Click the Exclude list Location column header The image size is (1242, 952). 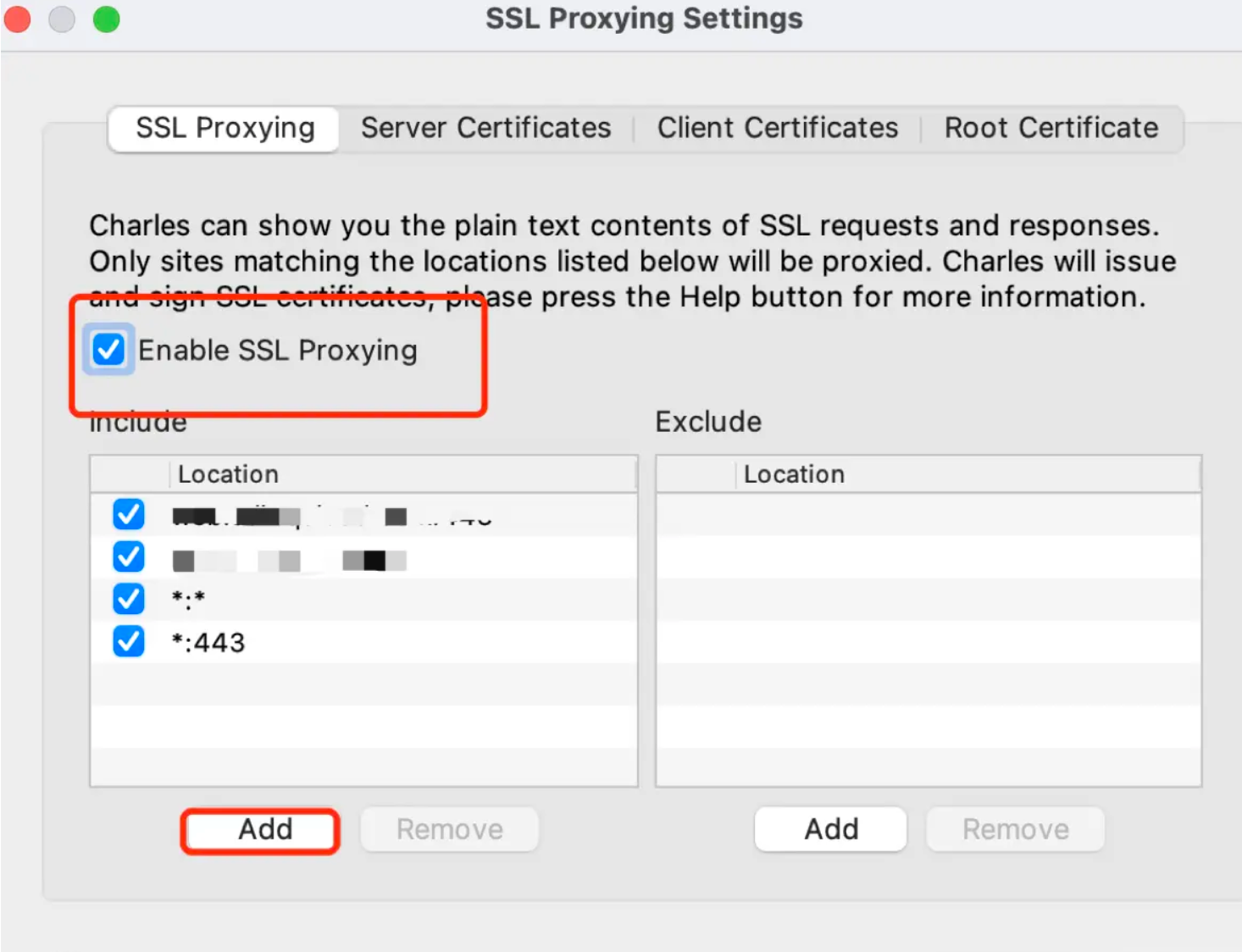(x=968, y=474)
